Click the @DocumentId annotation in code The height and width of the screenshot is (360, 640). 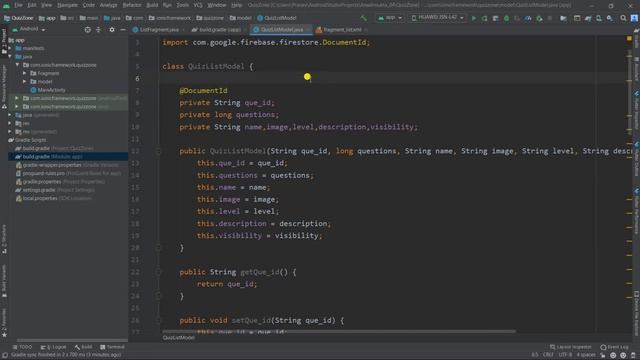click(203, 91)
